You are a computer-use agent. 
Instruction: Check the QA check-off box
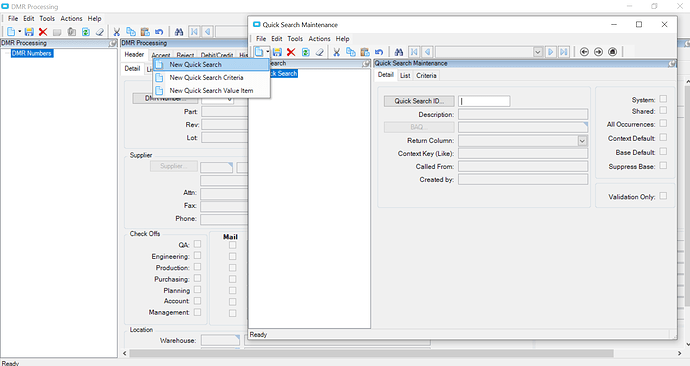point(197,244)
